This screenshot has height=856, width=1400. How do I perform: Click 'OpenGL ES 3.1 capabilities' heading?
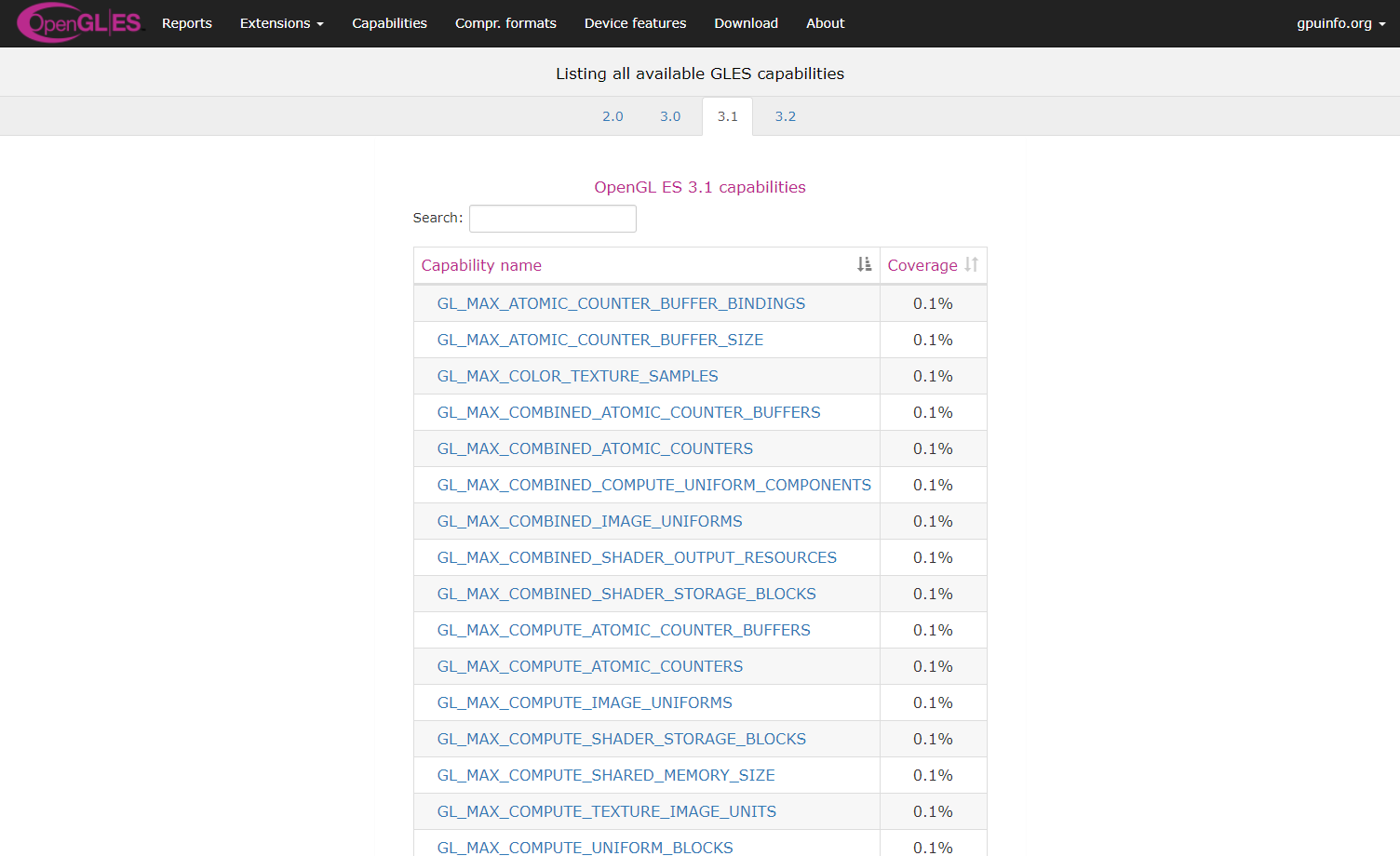(x=700, y=187)
